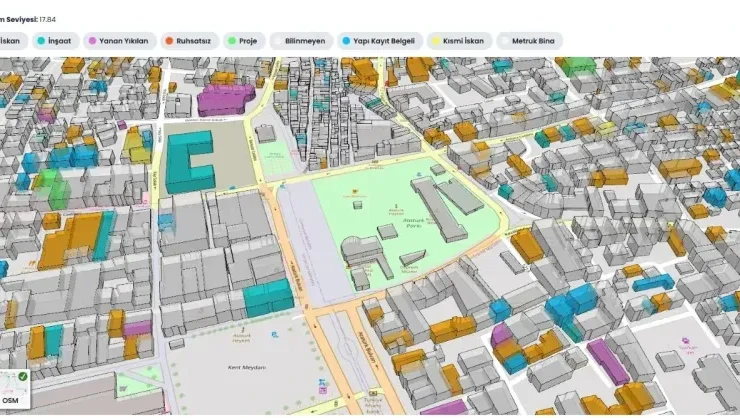The width and height of the screenshot is (740, 418).
Task: Click the blue playground icon below Kent Meydanı
Action: 322,383
